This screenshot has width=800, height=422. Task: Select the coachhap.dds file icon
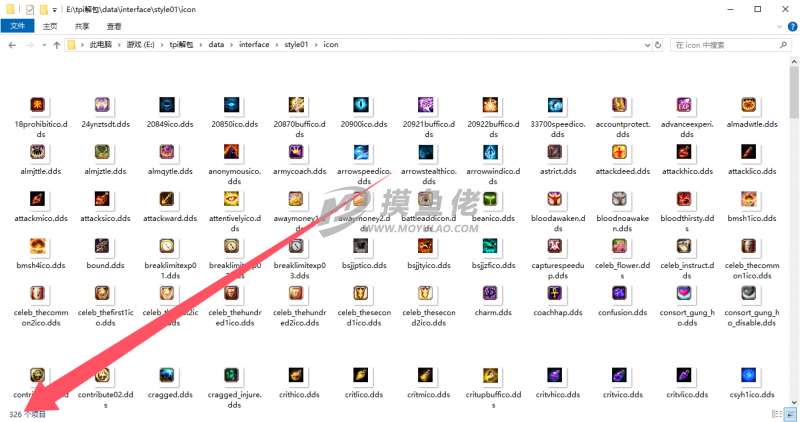[555, 293]
